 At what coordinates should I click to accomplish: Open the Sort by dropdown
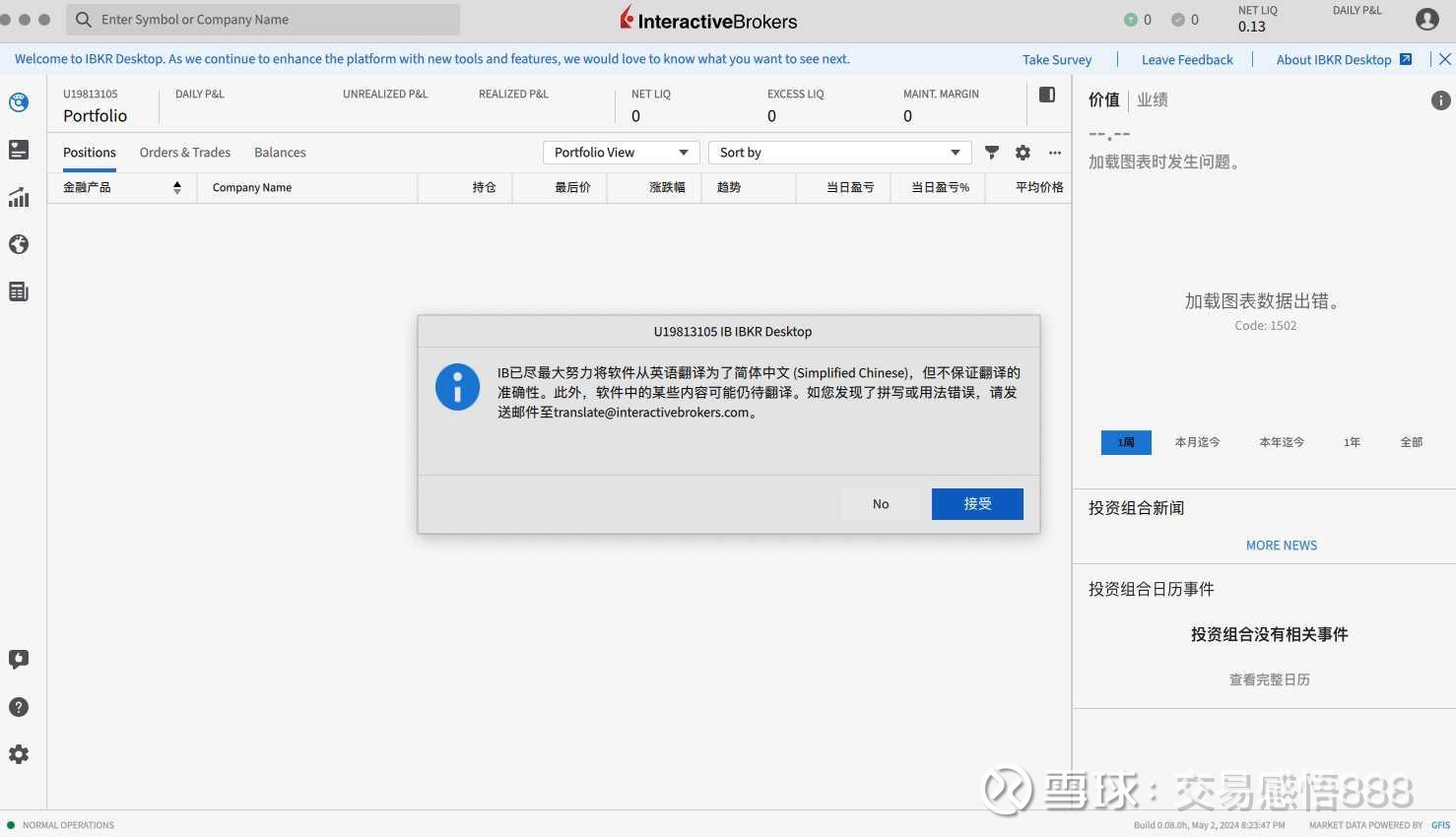(x=839, y=153)
